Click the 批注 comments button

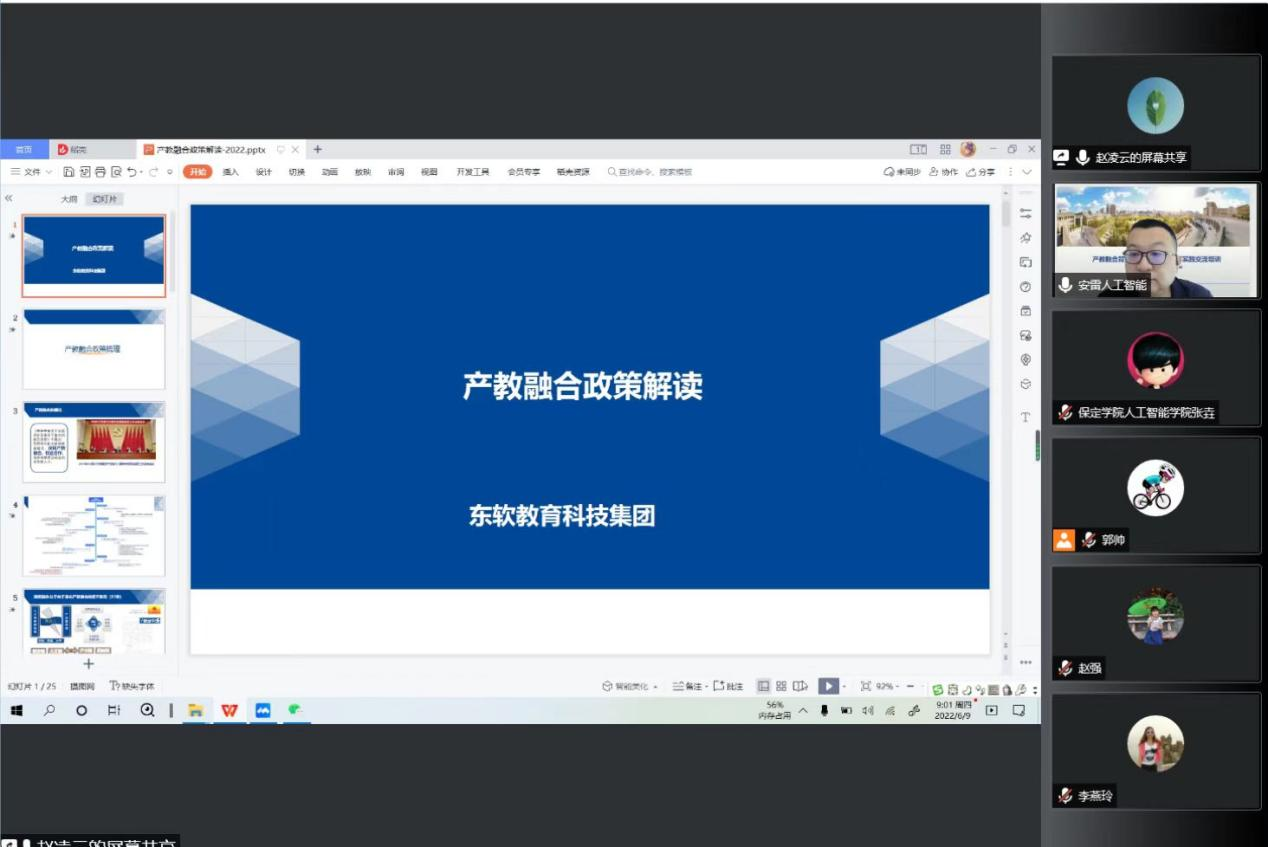click(728, 686)
